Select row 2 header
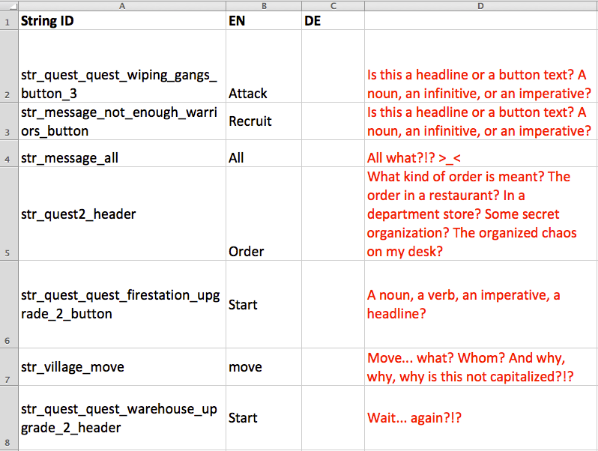Screen dimensions: 598x451 pyautogui.click(x=9, y=66)
